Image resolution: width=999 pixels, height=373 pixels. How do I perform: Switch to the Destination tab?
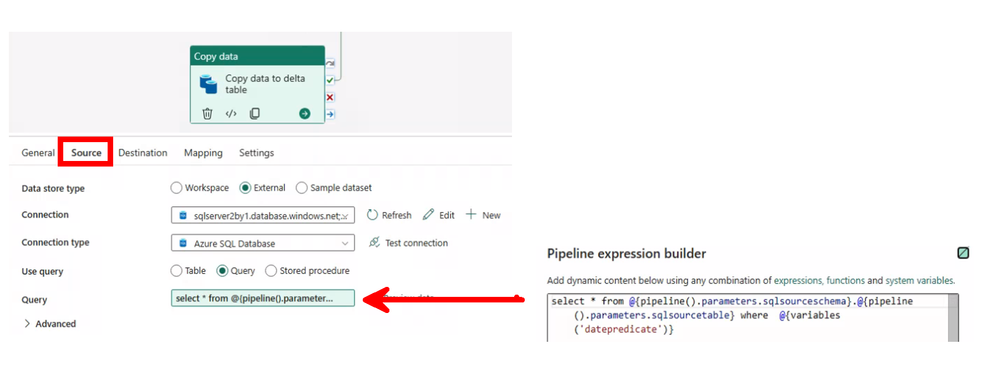tap(143, 153)
